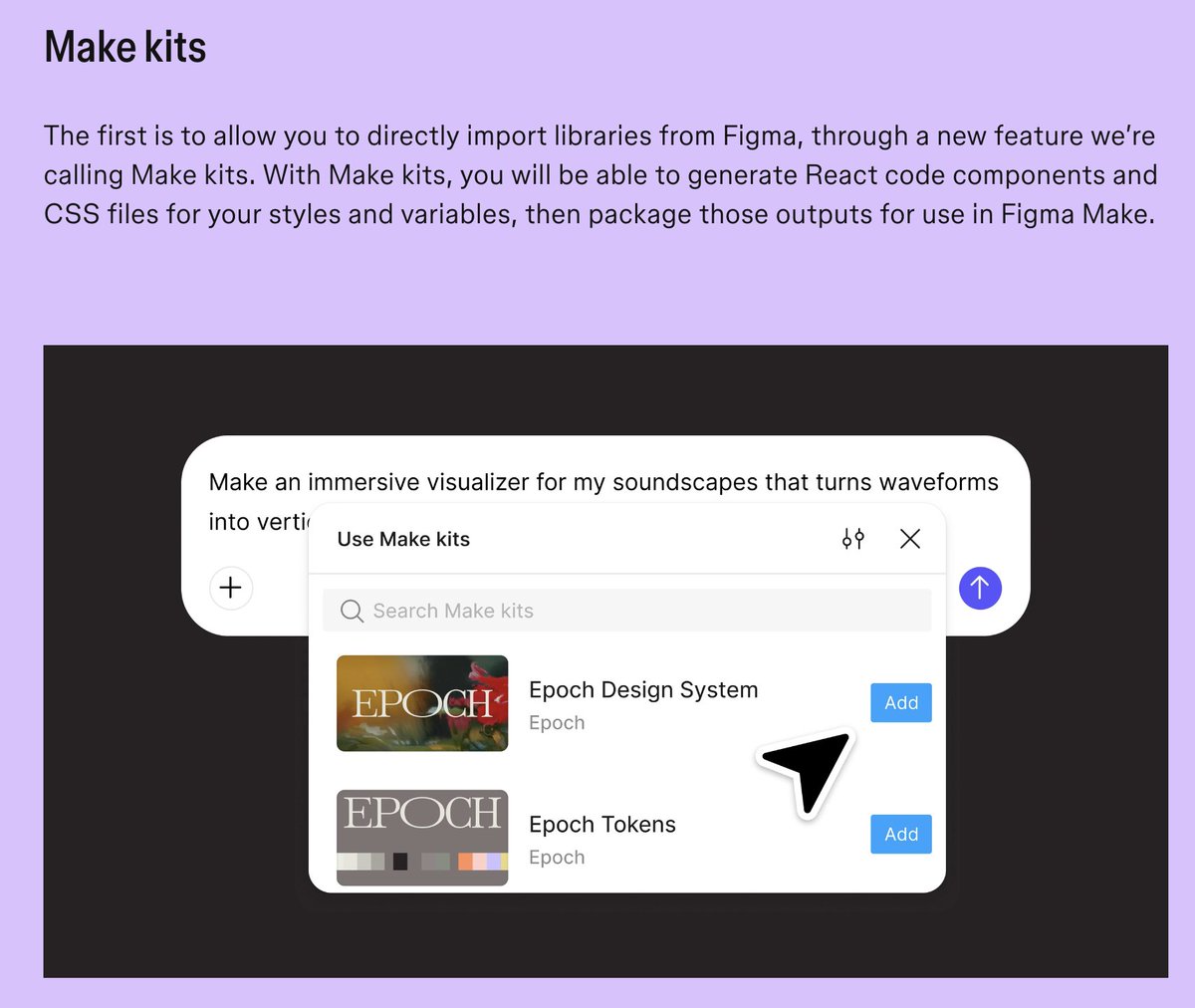The height and width of the screenshot is (1008, 1195).
Task: Select the Epoch Tokens title
Action: coord(602,825)
